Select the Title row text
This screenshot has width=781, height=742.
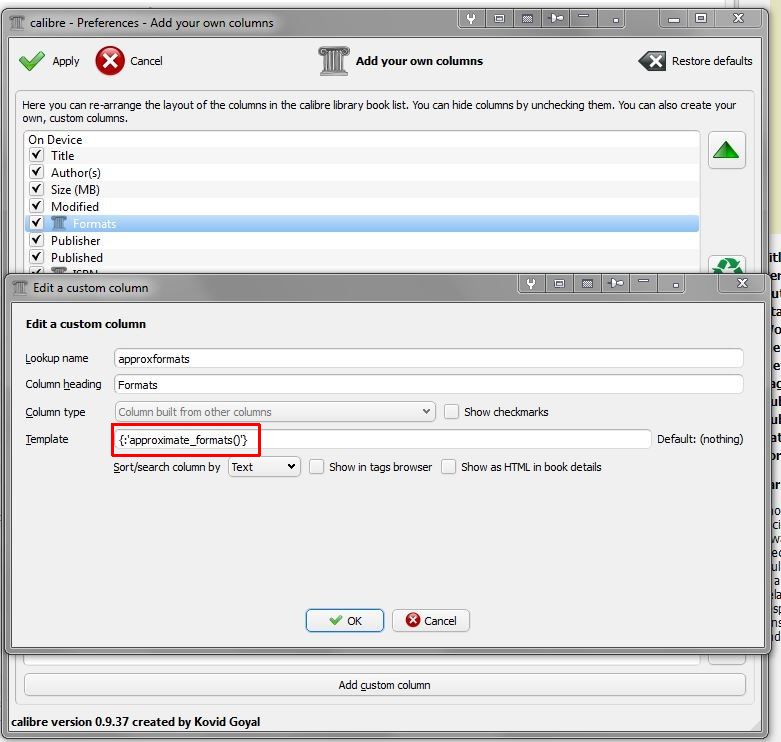point(62,156)
